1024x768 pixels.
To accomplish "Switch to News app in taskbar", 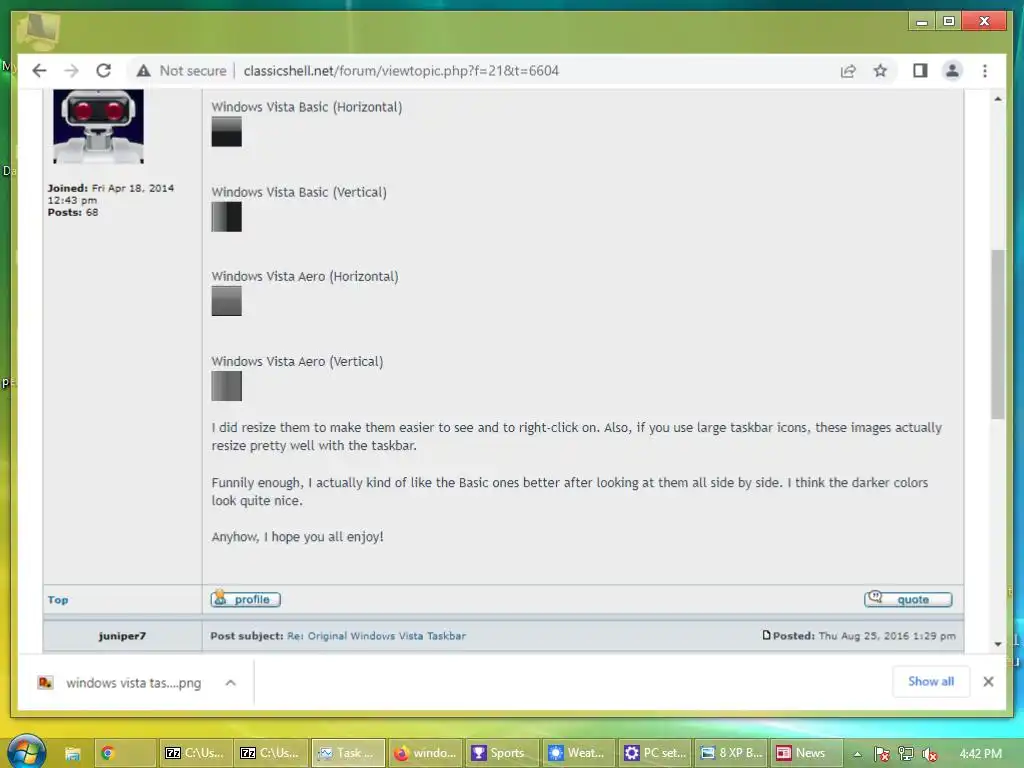I will tap(807, 753).
